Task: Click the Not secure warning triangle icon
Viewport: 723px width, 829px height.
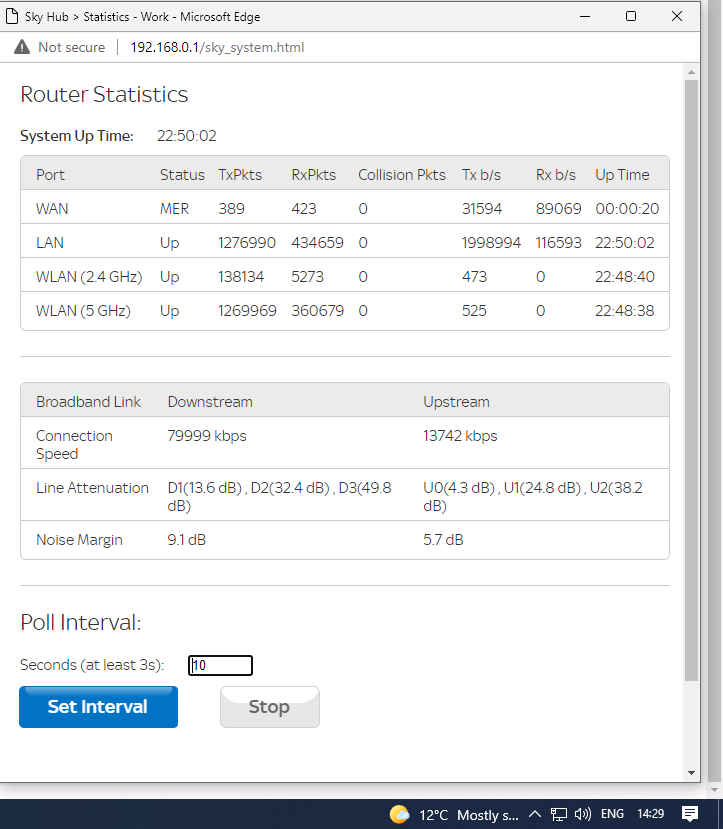Action: click(22, 47)
